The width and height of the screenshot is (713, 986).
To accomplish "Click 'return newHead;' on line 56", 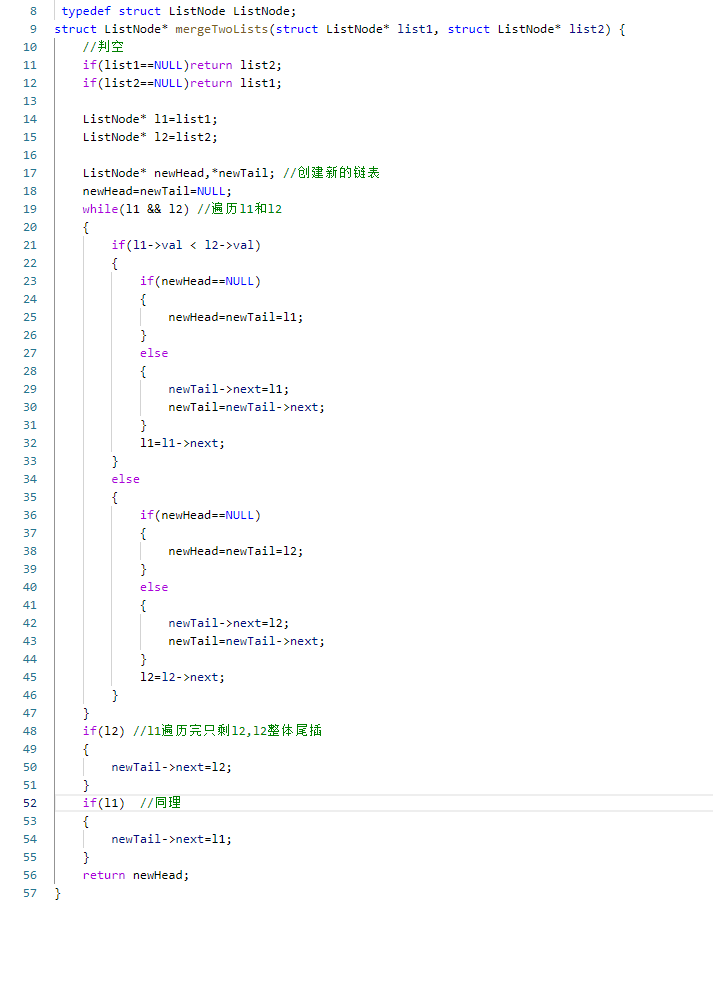I will point(136,875).
